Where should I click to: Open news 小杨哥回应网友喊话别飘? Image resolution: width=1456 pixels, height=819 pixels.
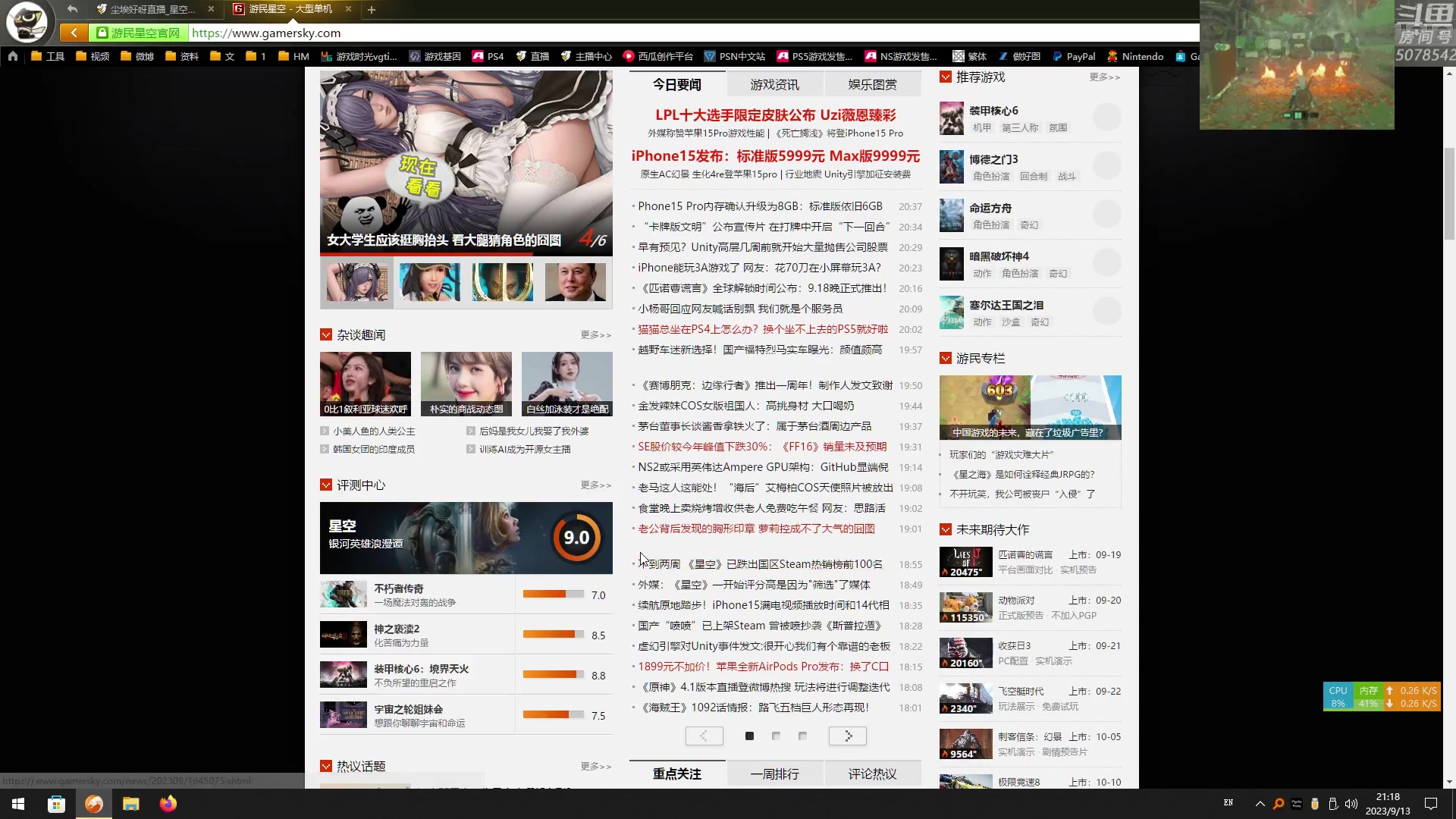[x=740, y=309]
